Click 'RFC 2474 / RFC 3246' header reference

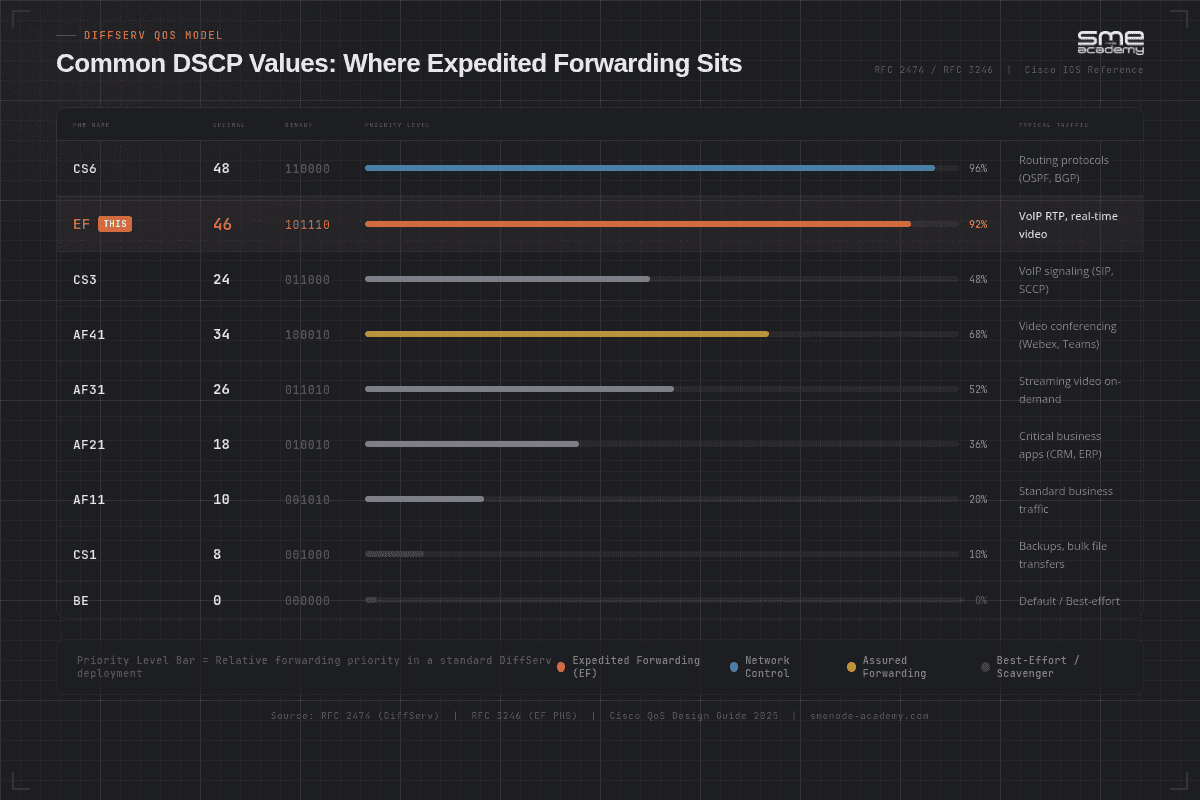[x=934, y=70]
